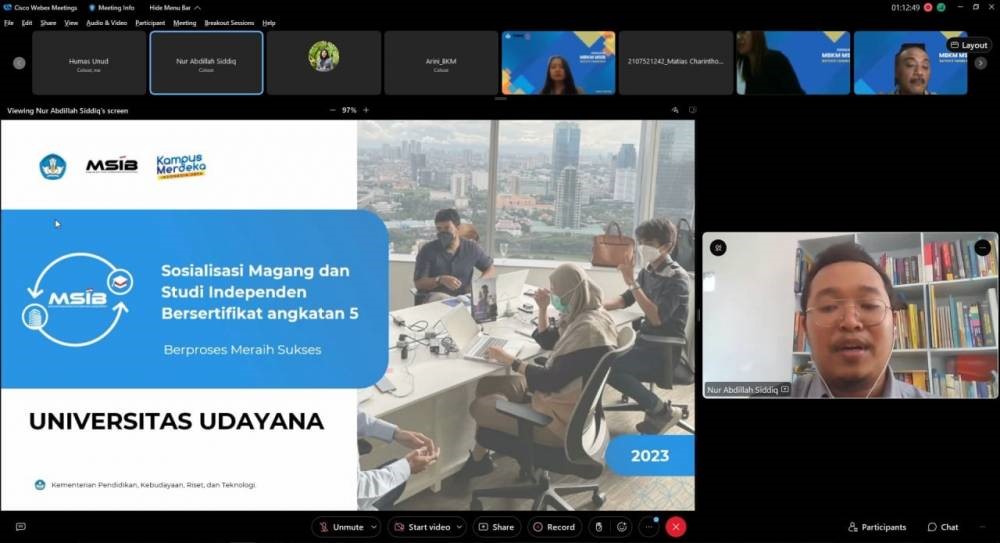Screen dimensions: 1000x543
Task: Click the 'Viewing Nur Abdillah Siddiq's screen' label
Action: 68,110
